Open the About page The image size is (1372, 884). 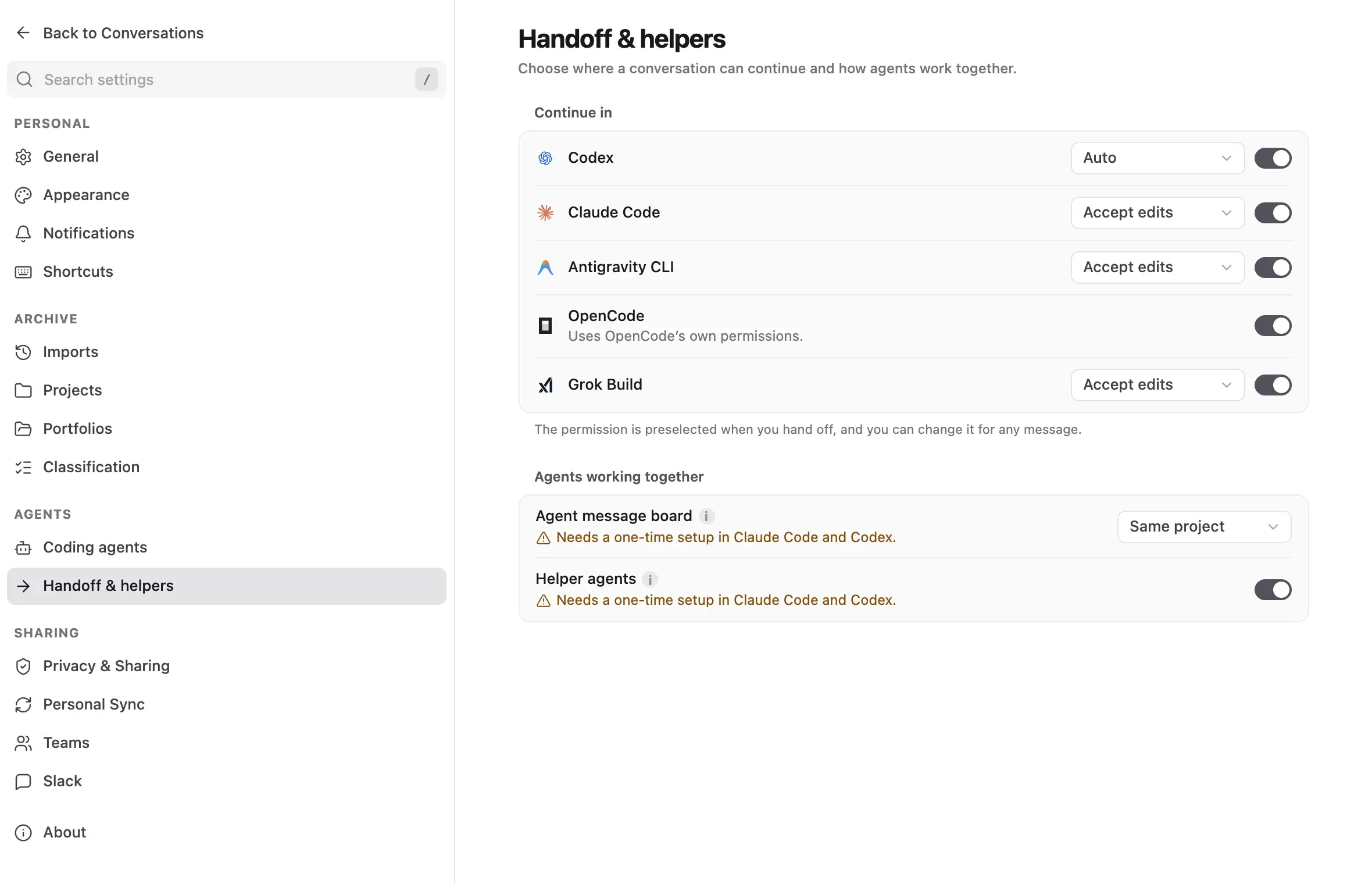point(227,833)
